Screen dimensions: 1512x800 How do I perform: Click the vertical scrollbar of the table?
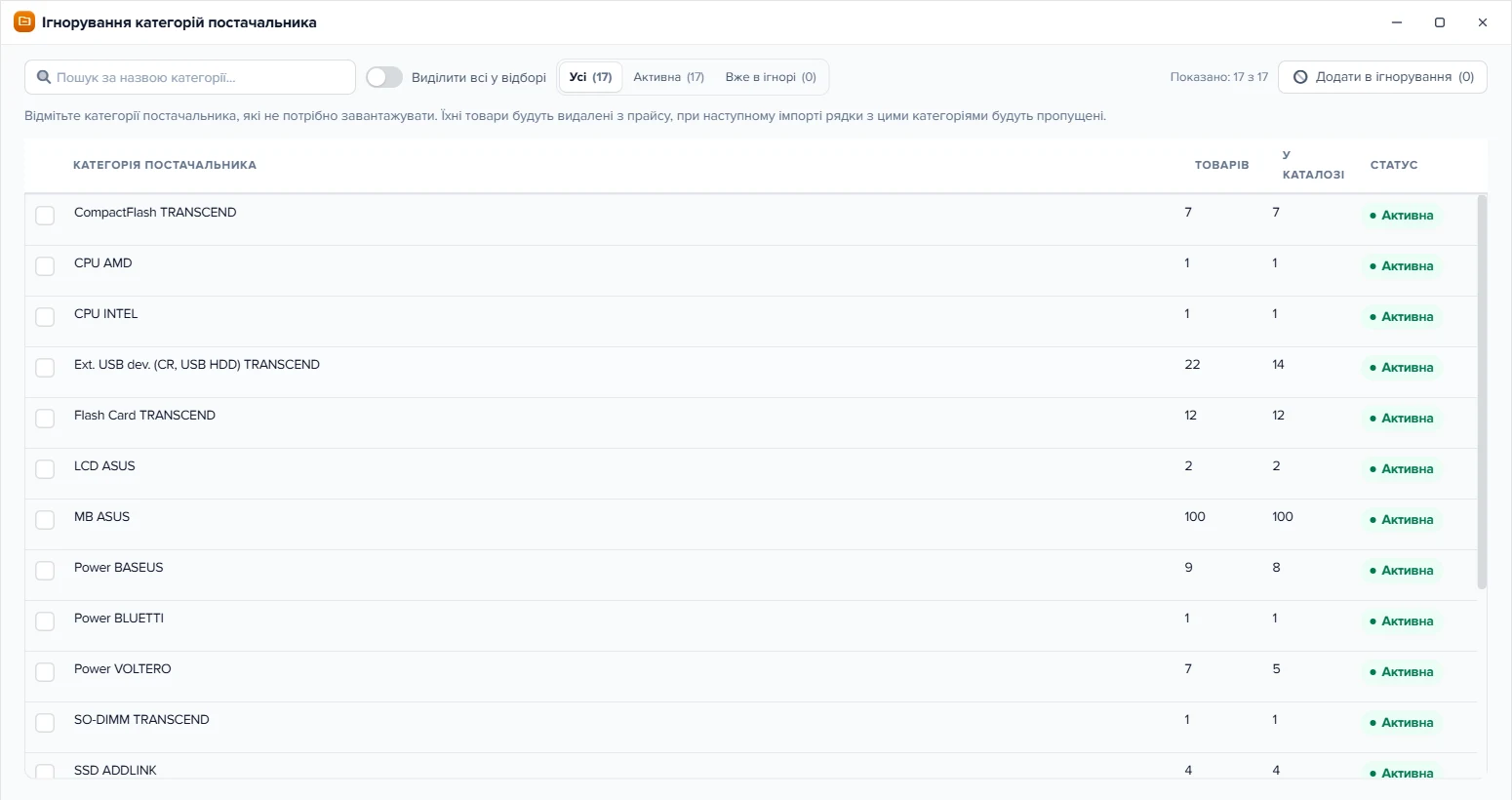(x=1482, y=392)
